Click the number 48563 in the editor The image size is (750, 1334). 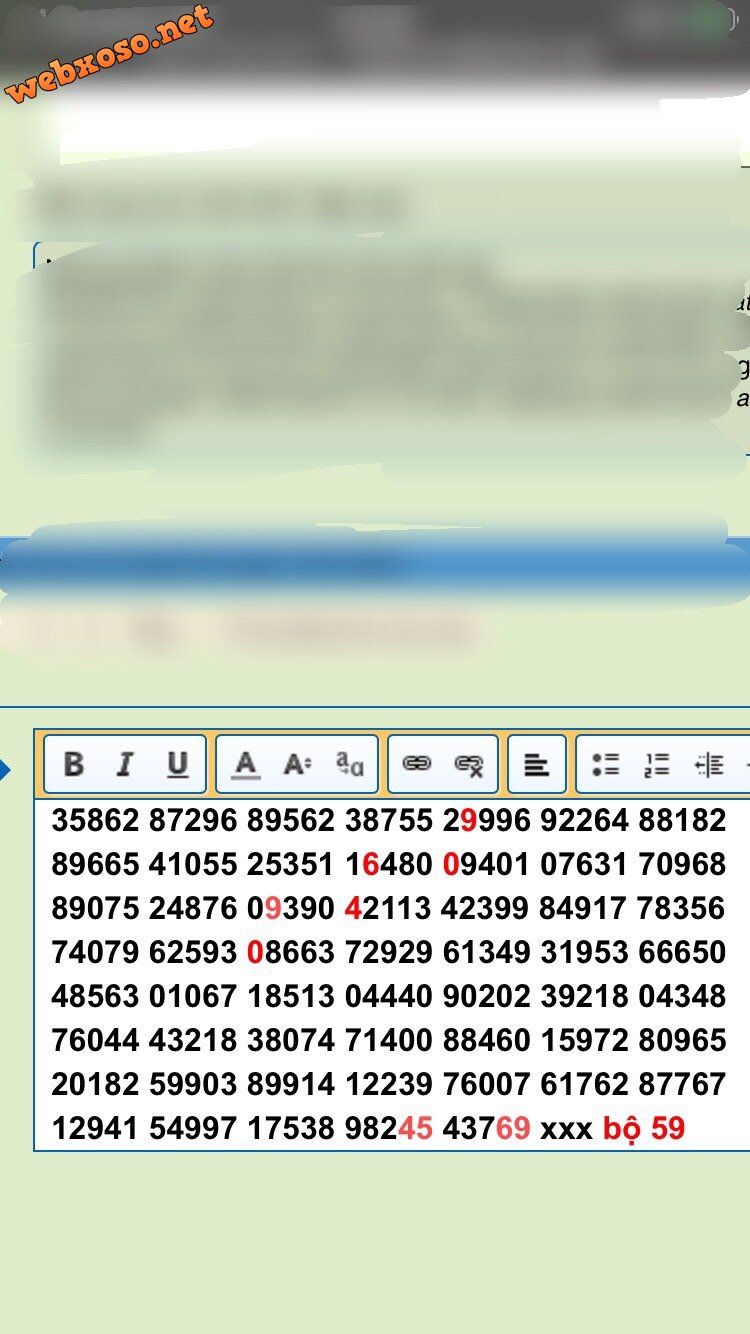click(x=95, y=997)
